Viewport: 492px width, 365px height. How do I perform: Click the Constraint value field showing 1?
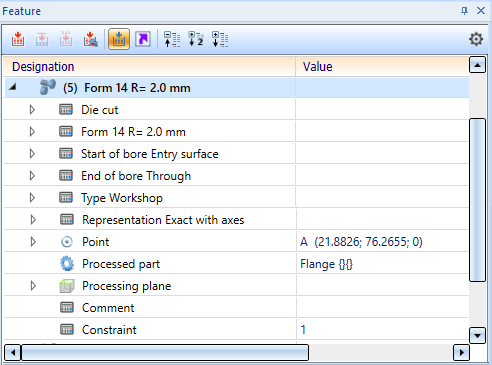[382, 329]
